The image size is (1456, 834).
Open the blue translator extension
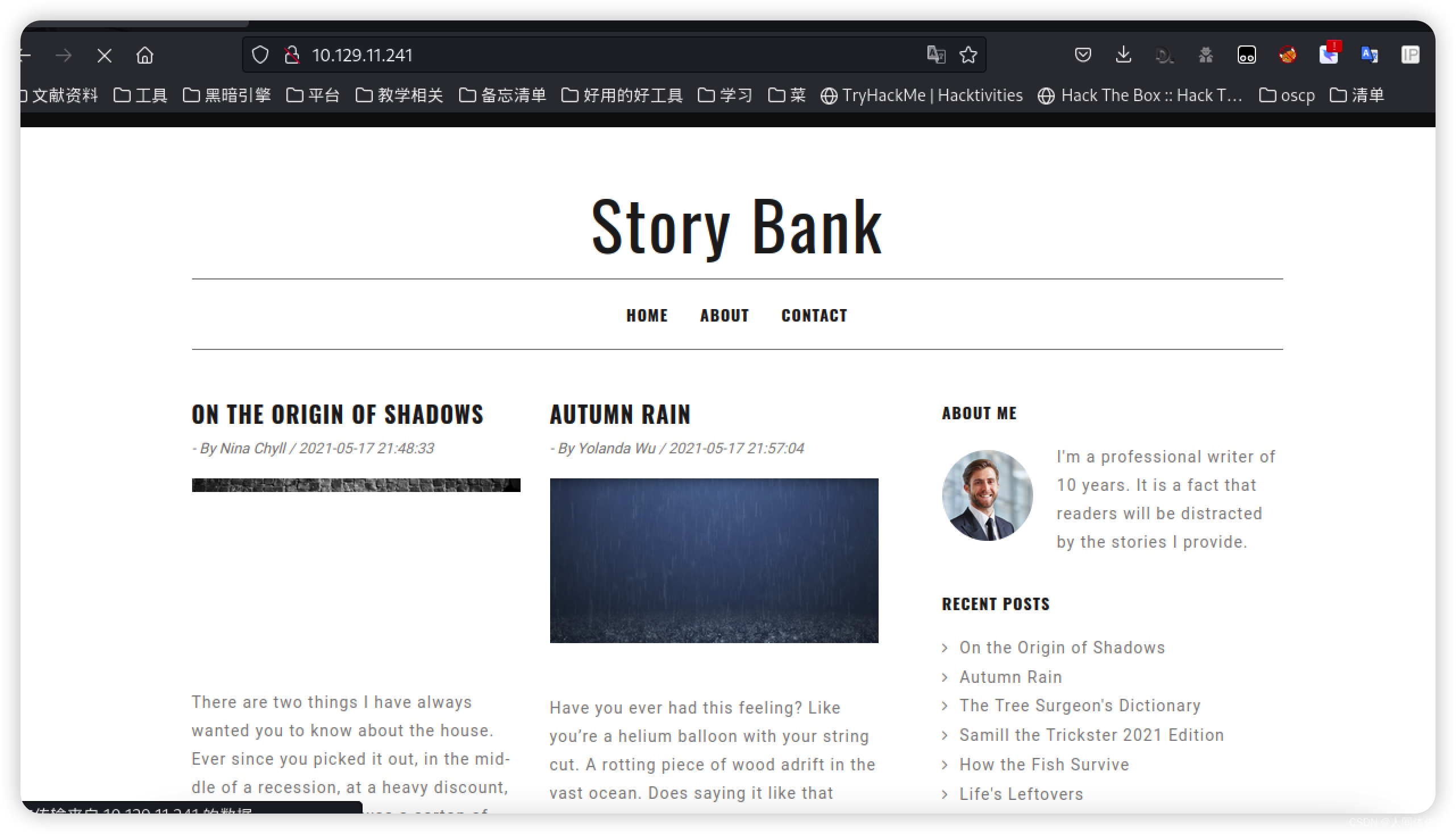tap(1369, 55)
